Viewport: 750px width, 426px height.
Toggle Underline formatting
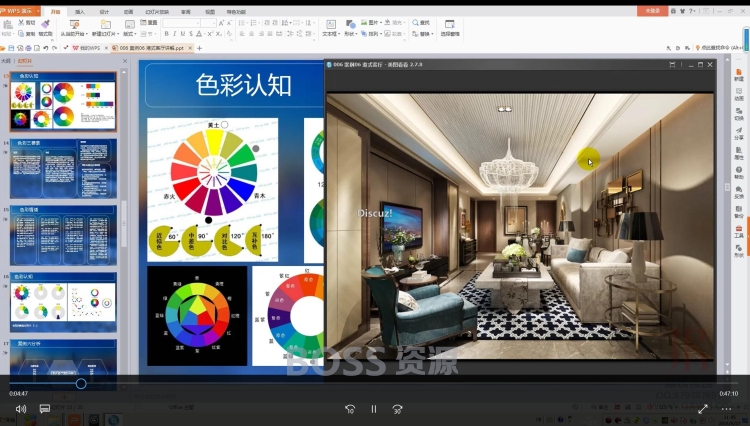tap(183, 34)
